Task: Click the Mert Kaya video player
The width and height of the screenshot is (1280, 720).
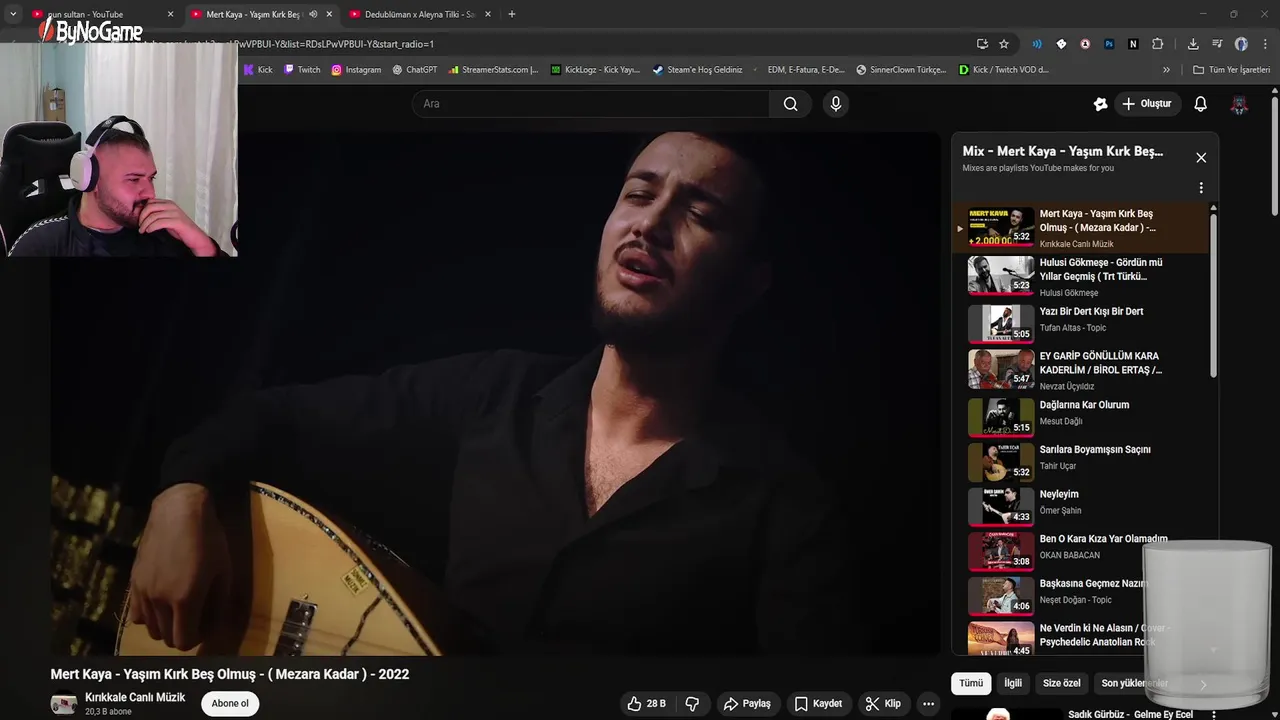Action: [x=496, y=393]
